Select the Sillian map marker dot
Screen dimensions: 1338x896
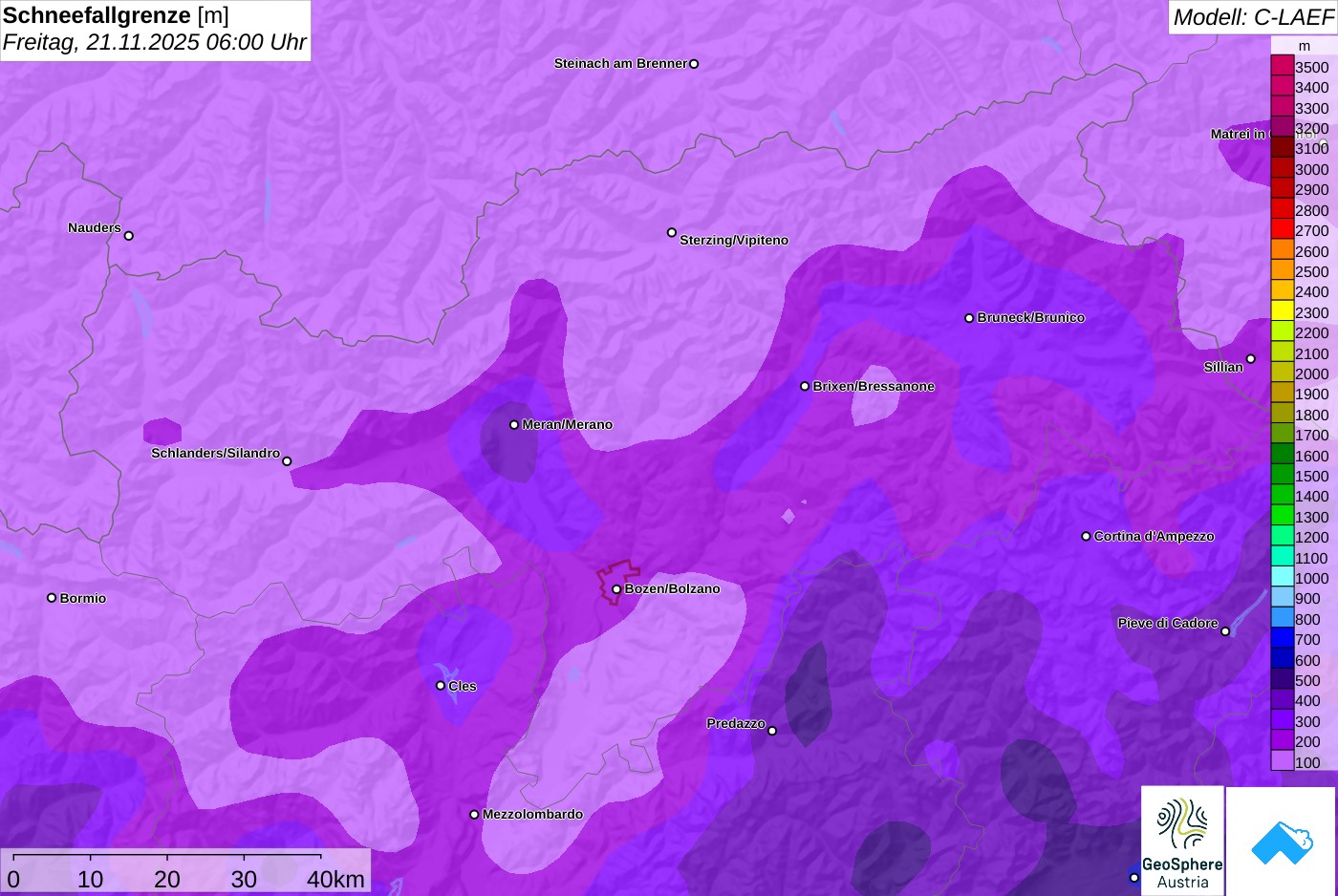tap(1251, 359)
